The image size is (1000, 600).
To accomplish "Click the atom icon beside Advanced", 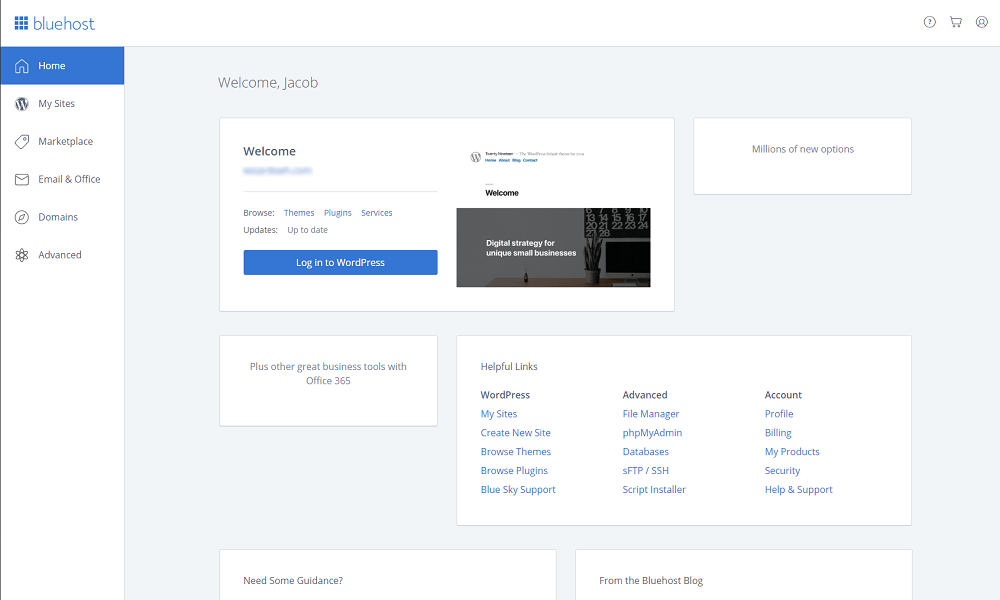I will tap(22, 255).
